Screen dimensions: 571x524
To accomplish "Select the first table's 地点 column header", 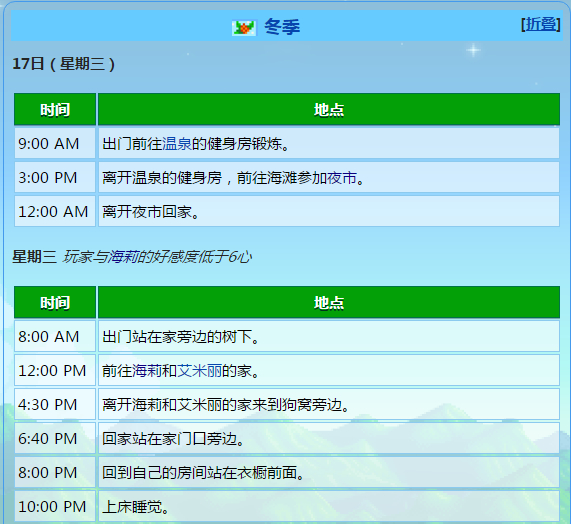I will 329,109.
